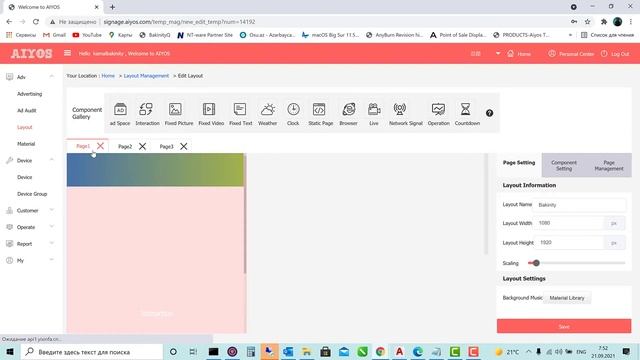Screen dimensions: 640x360
Task: Switch to Page3 tab
Action: coord(167,147)
